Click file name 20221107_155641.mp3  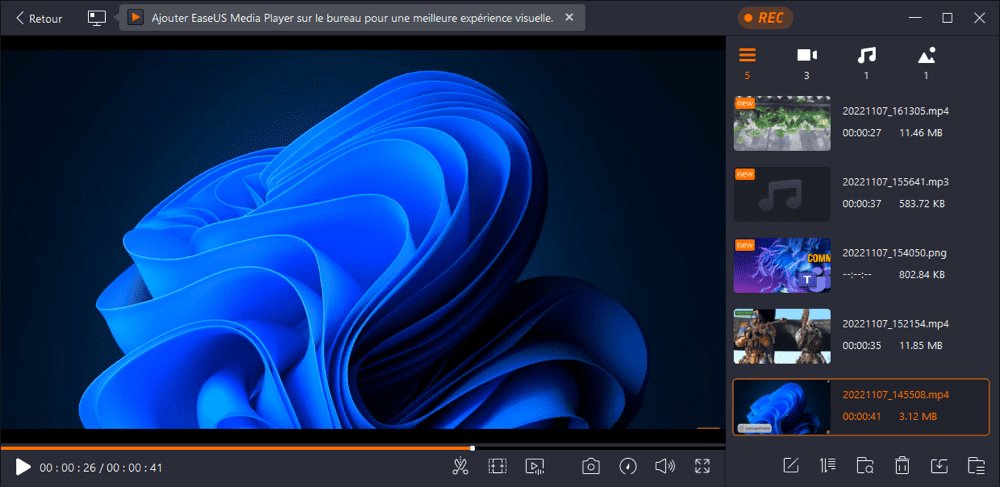click(895, 182)
